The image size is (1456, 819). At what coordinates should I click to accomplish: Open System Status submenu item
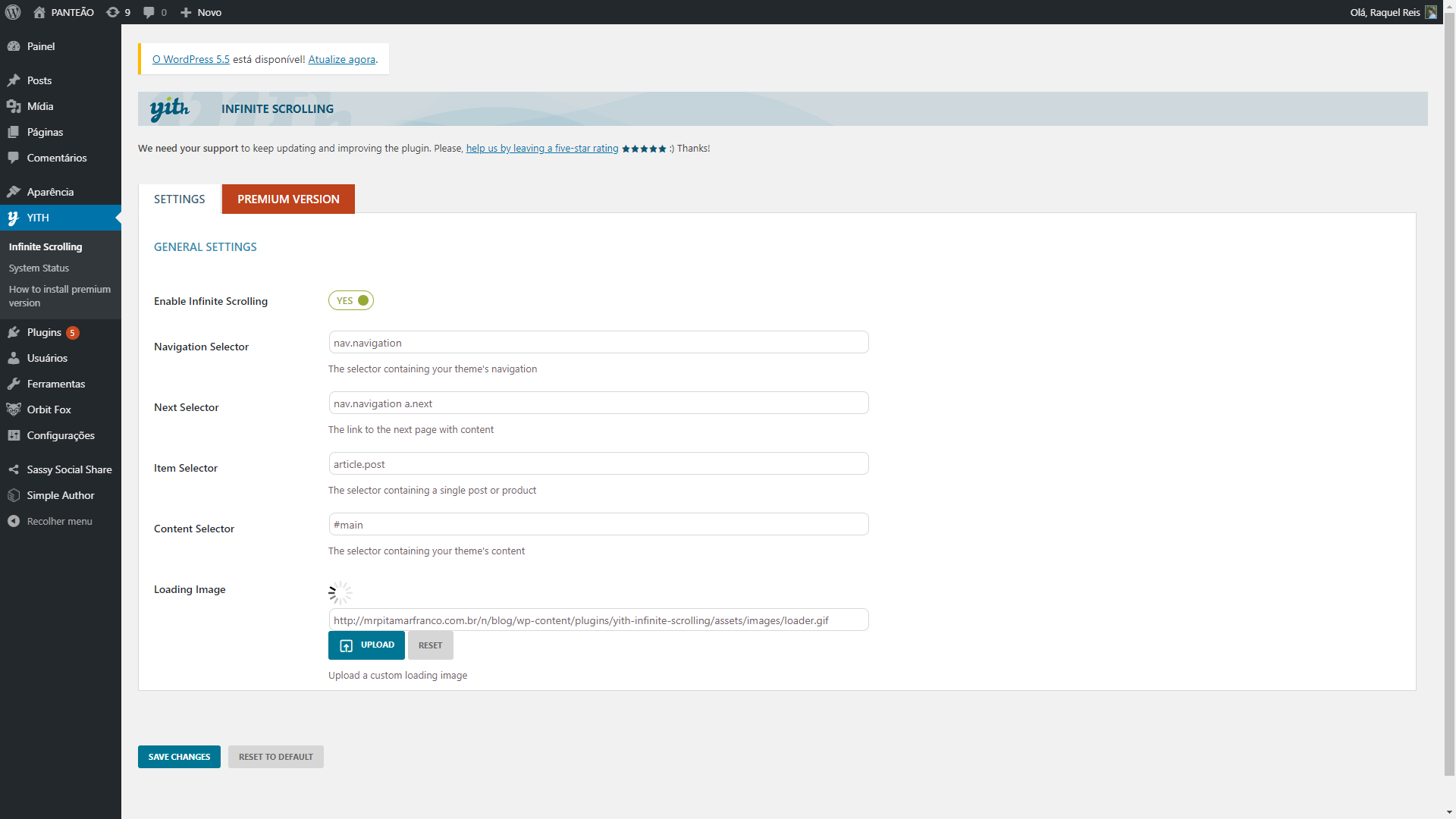coord(39,268)
